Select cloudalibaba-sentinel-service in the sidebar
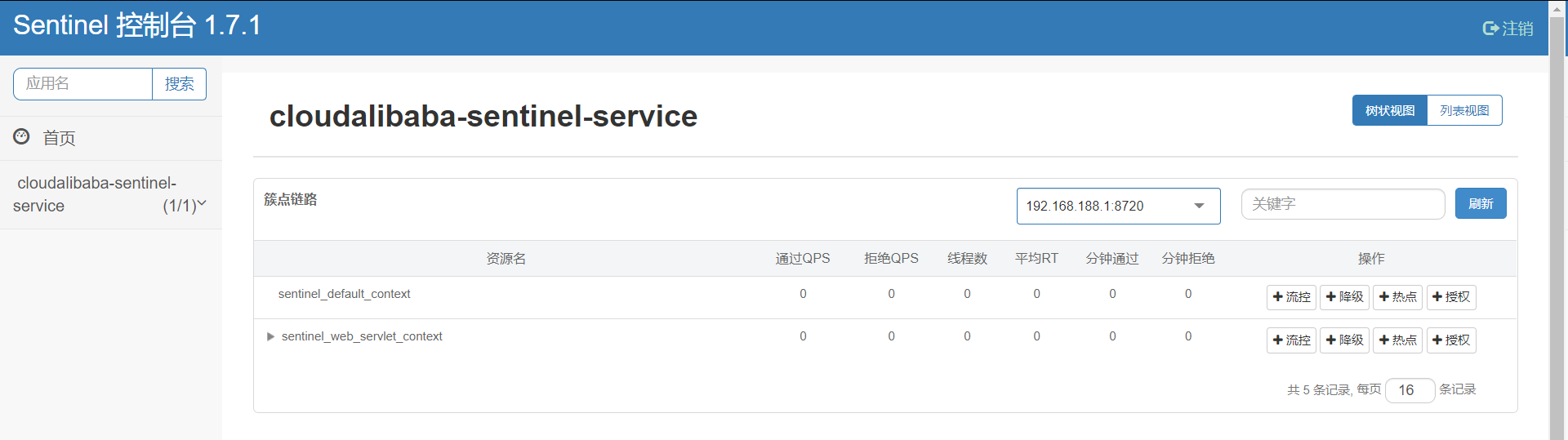 [x=110, y=194]
